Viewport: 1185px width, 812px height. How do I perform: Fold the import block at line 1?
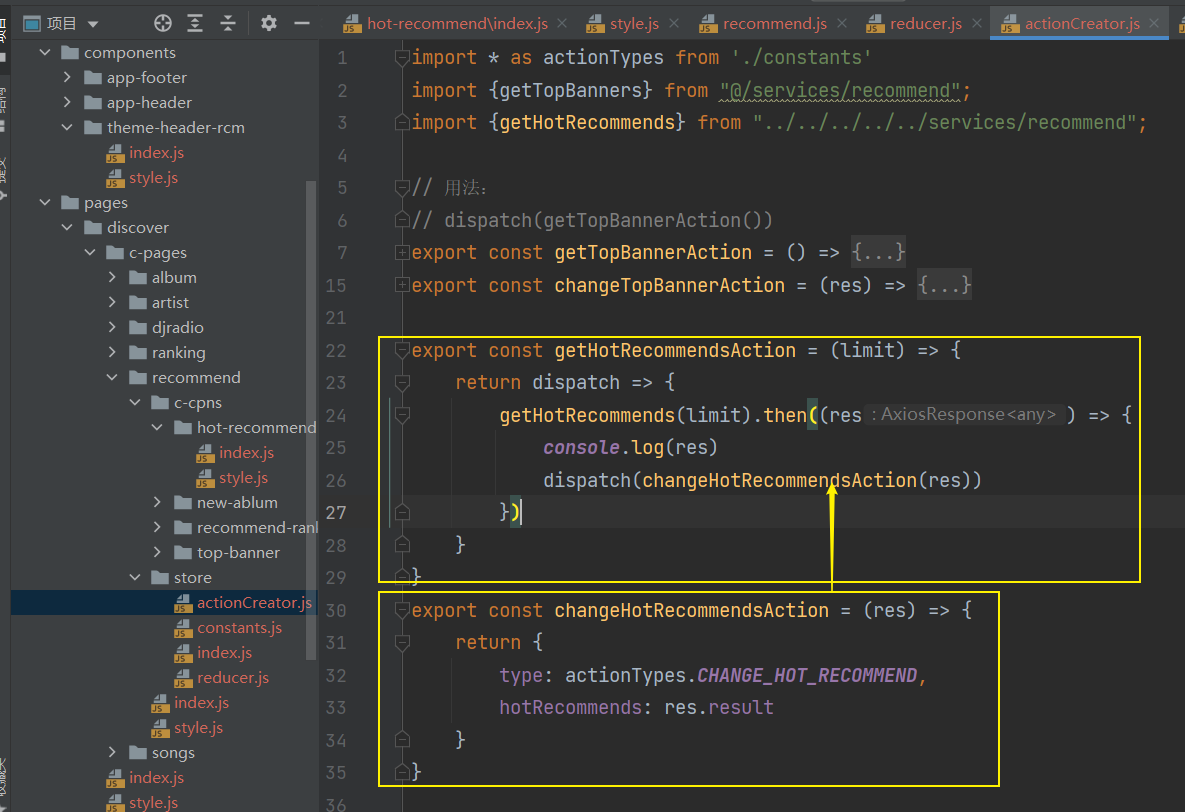402,57
